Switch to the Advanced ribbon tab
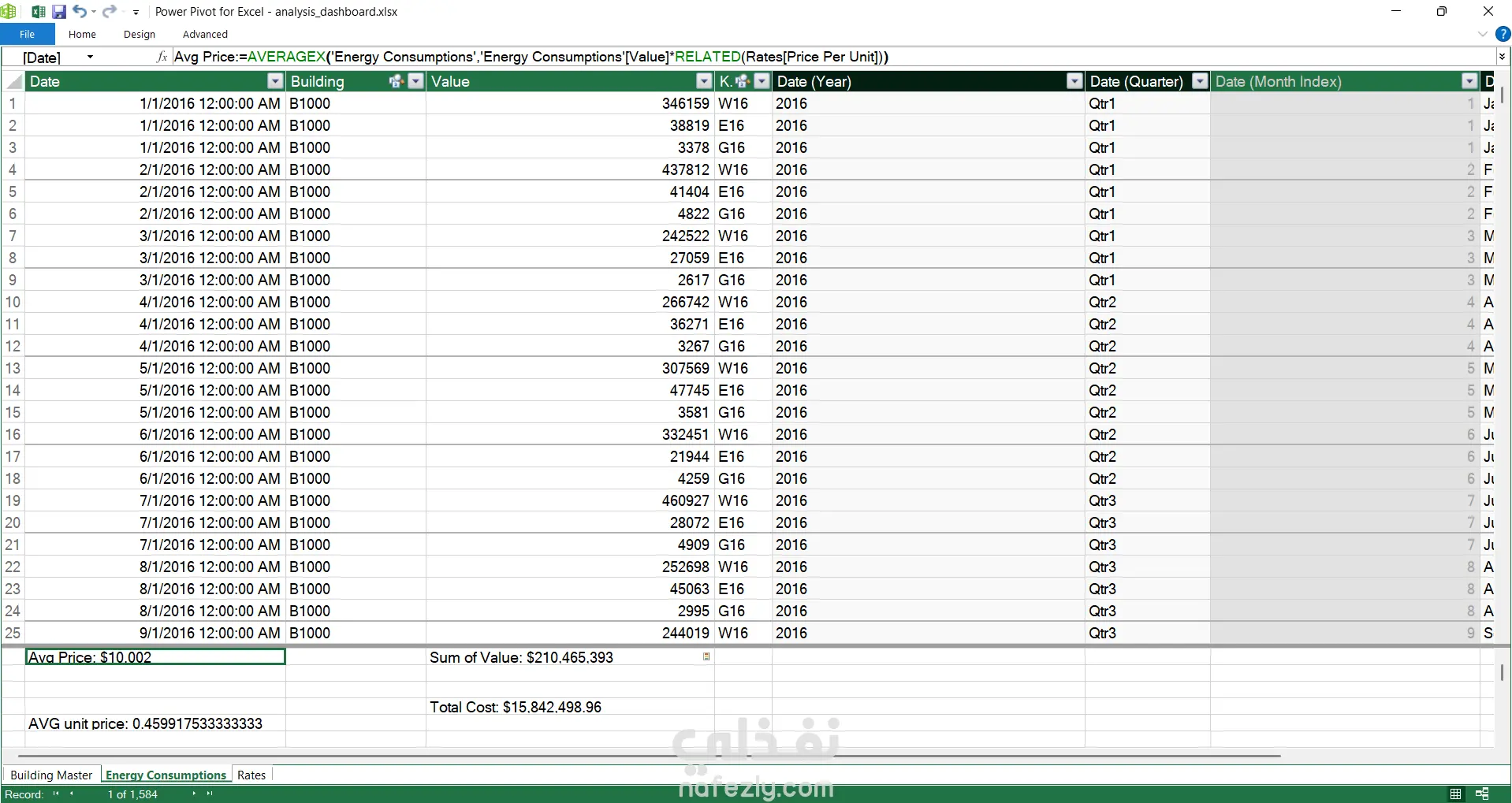Image resolution: width=1512 pixels, height=803 pixels. tap(205, 34)
